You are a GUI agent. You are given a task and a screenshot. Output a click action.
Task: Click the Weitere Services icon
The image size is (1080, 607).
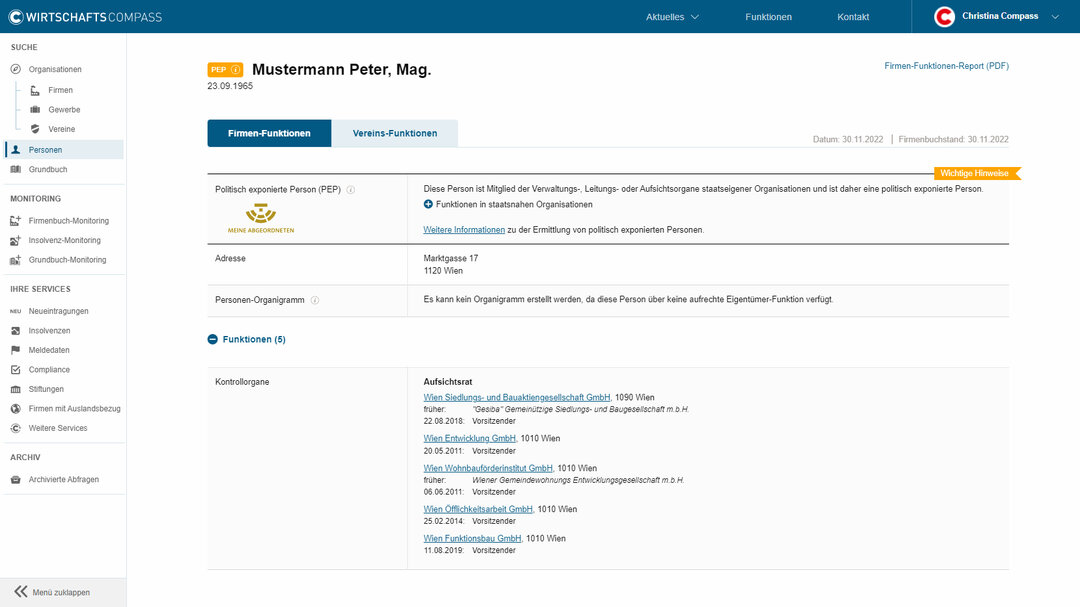pyautogui.click(x=16, y=428)
